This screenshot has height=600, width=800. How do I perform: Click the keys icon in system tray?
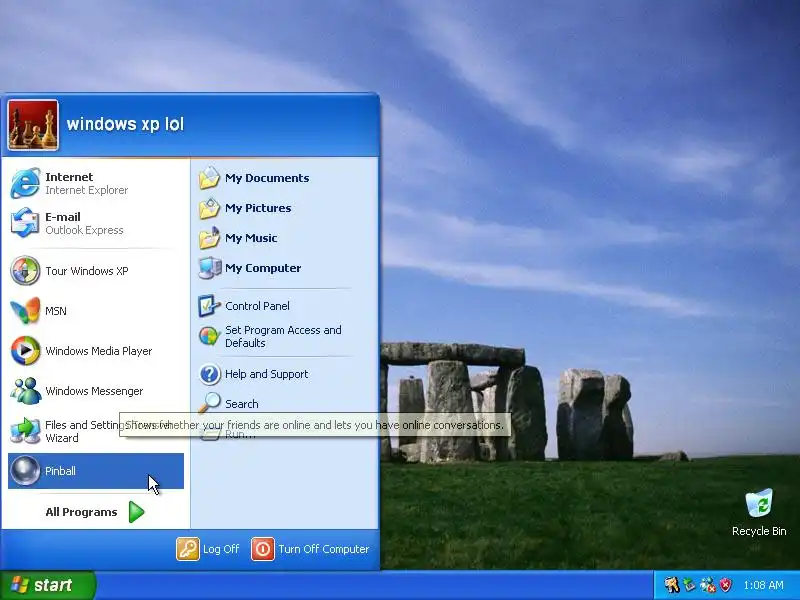coord(671,585)
